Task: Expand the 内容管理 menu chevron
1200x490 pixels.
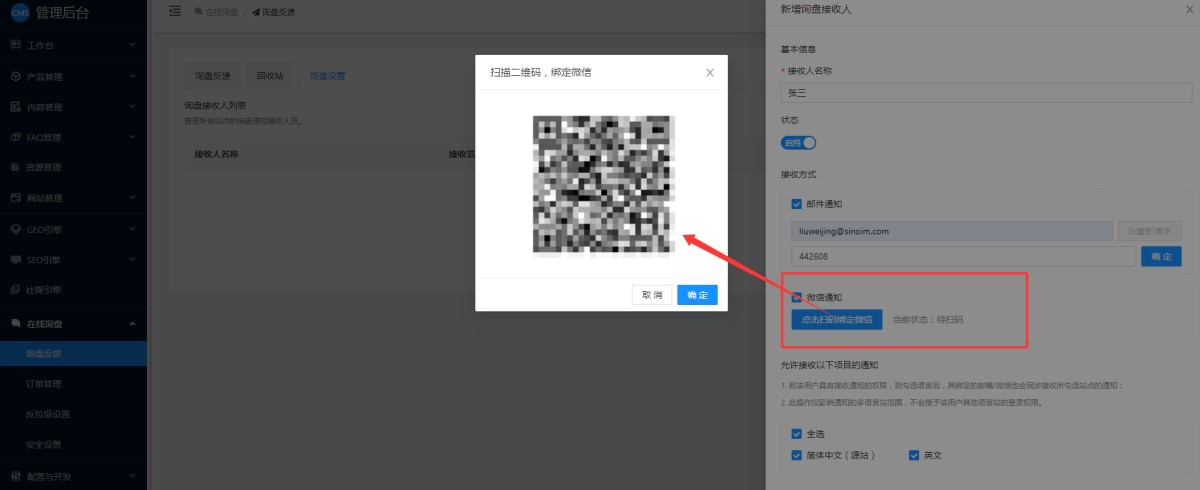Action: coord(133,107)
